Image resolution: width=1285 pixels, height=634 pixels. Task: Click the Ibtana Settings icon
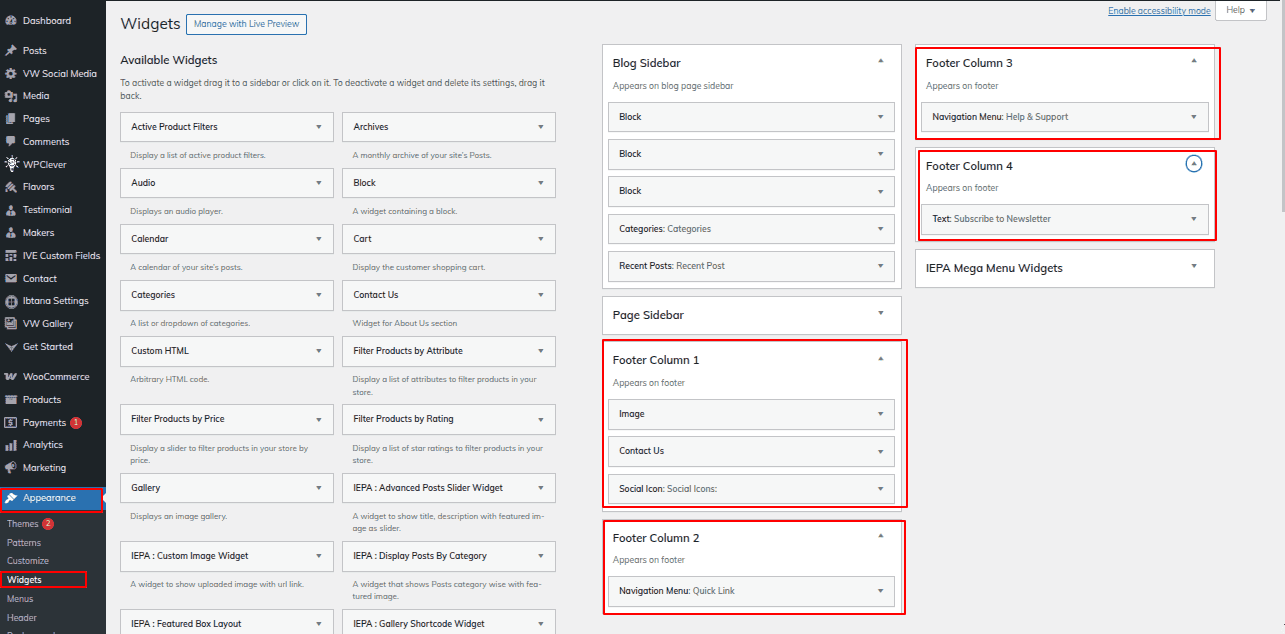11,301
